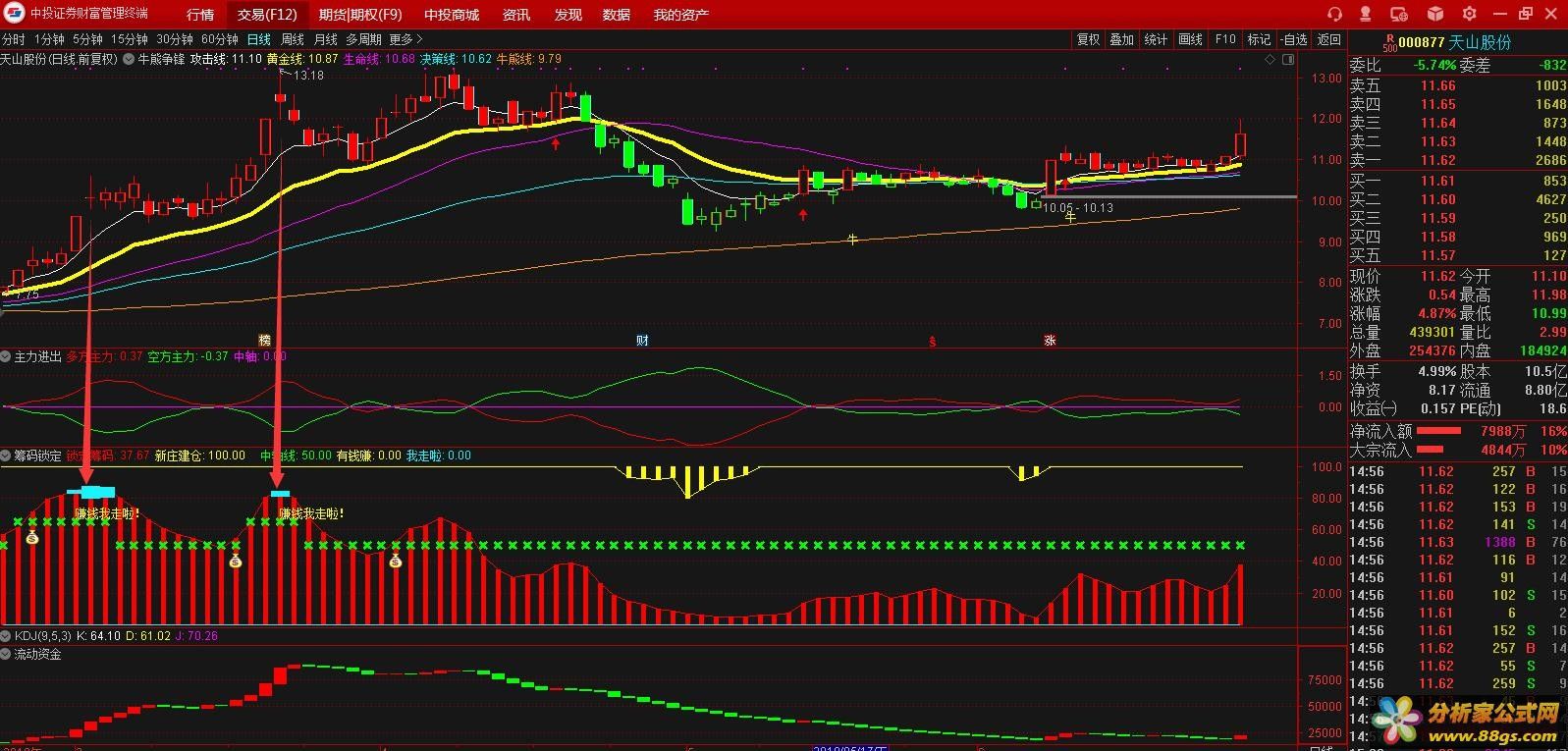This screenshot has height=751, width=1568.
Task: Open the 发现 menu
Action: [568, 15]
